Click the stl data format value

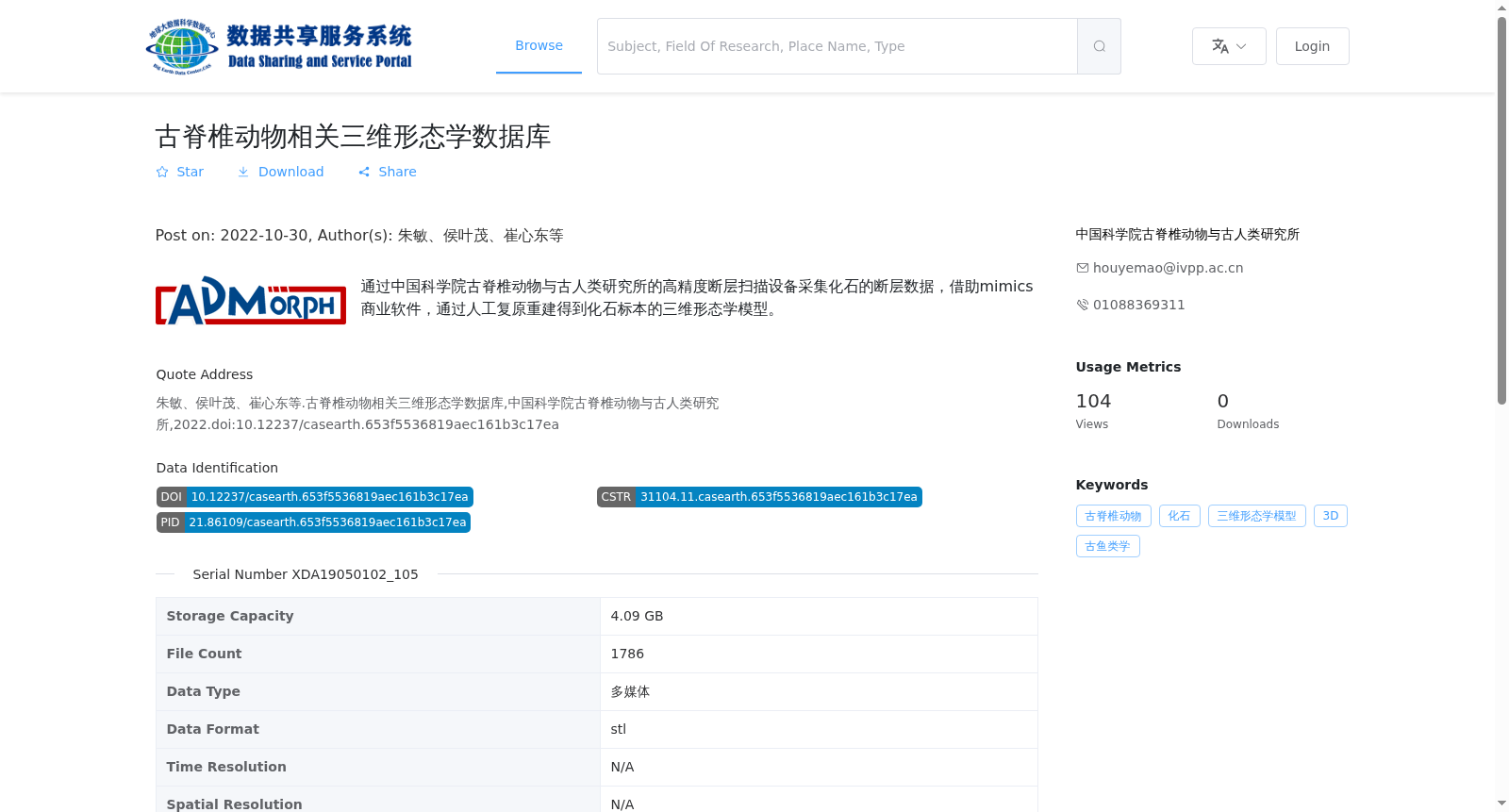618,729
